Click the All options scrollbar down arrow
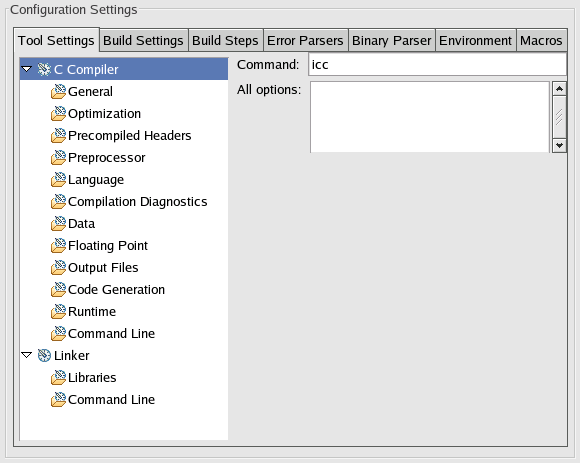The image size is (580, 463). (x=559, y=145)
